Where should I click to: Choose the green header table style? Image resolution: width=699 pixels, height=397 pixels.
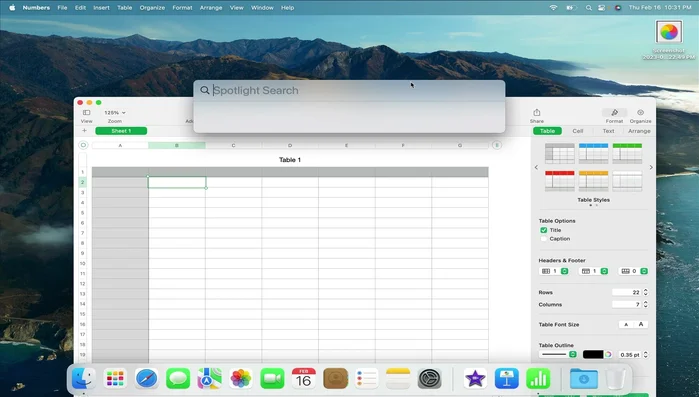click(627, 153)
